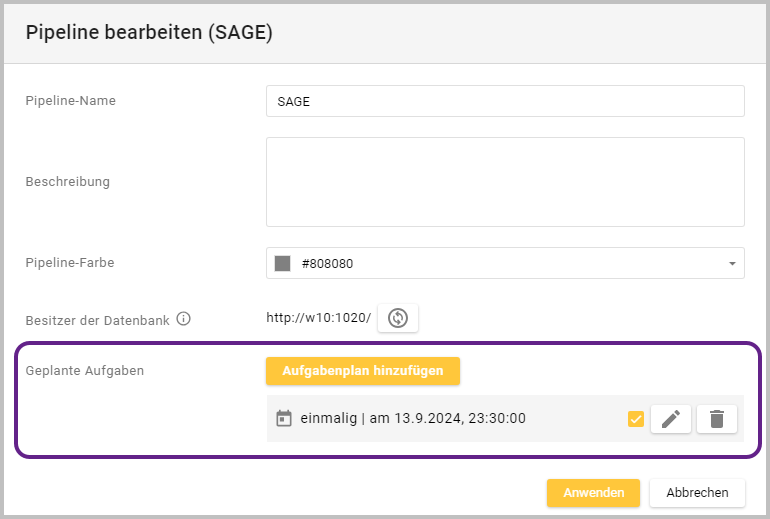Focus the Pipeline-Name field containing SAGE
770x519 pixels.
[x=505, y=101]
